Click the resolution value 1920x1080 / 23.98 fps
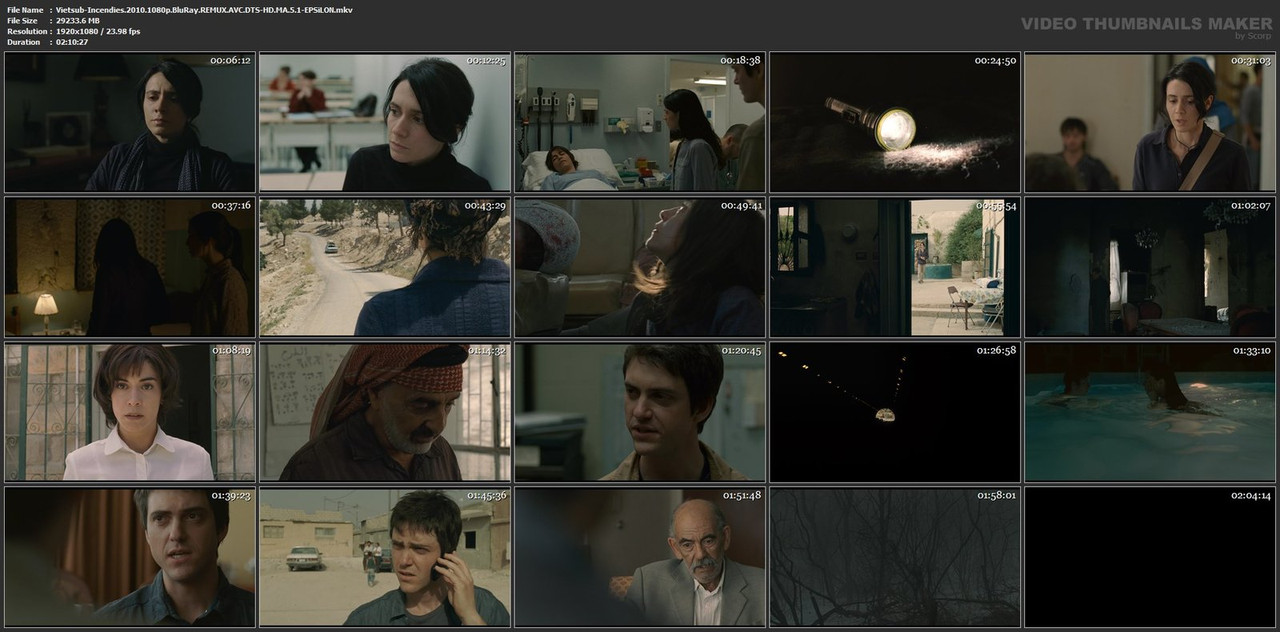The width and height of the screenshot is (1280, 632). [x=98, y=31]
